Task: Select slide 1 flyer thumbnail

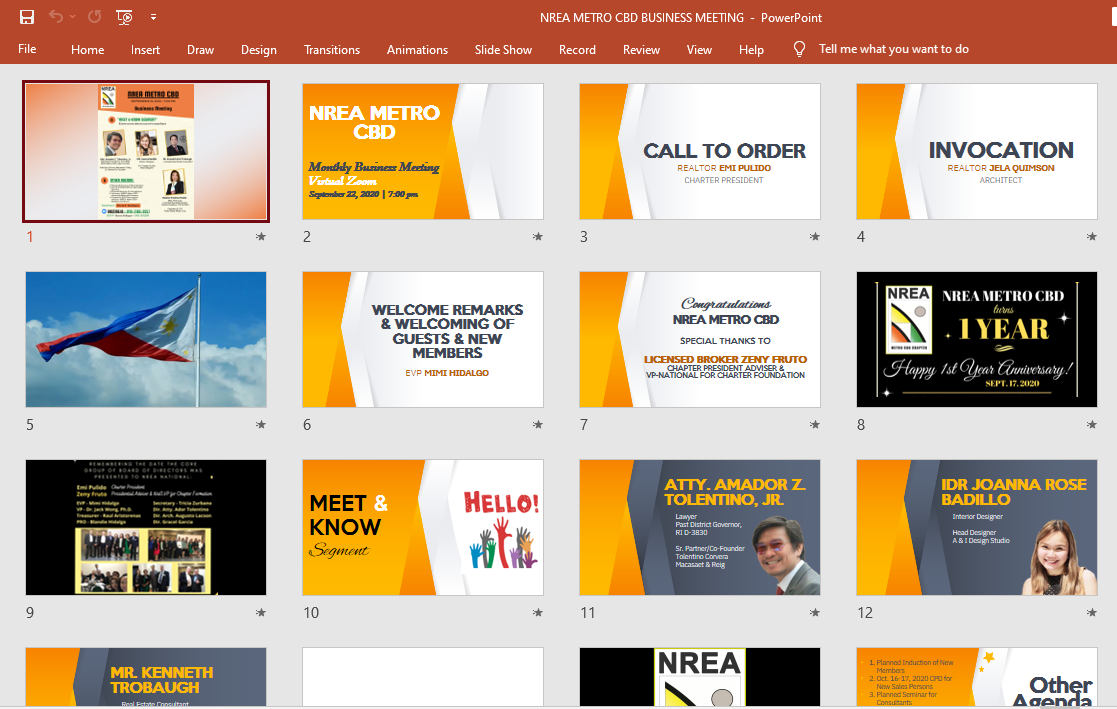Action: pos(146,151)
